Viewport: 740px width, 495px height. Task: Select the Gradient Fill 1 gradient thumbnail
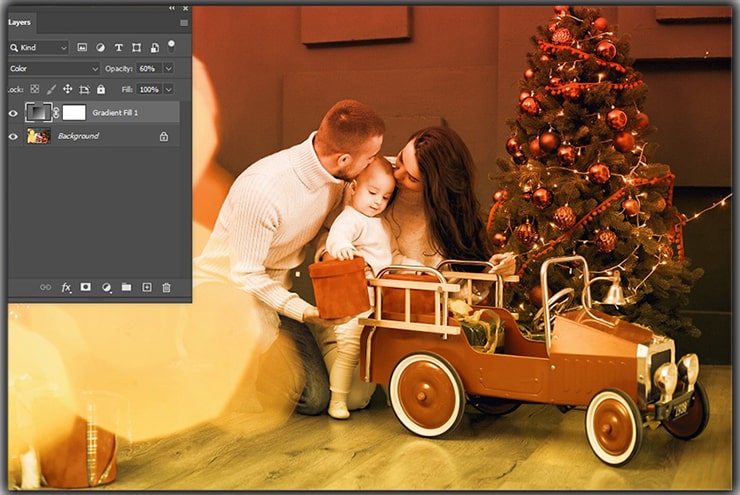(x=38, y=112)
